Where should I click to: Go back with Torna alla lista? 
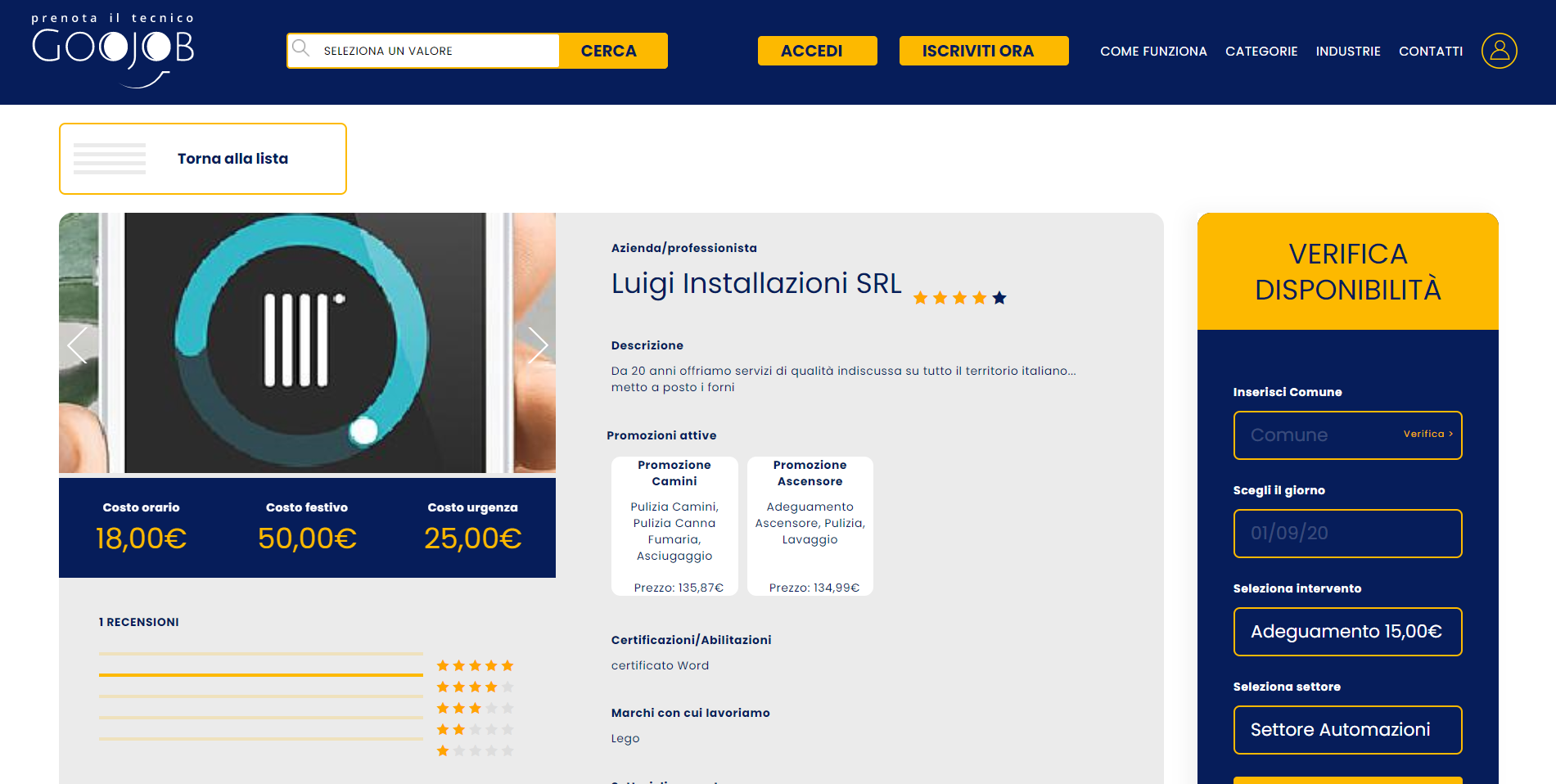tap(203, 159)
